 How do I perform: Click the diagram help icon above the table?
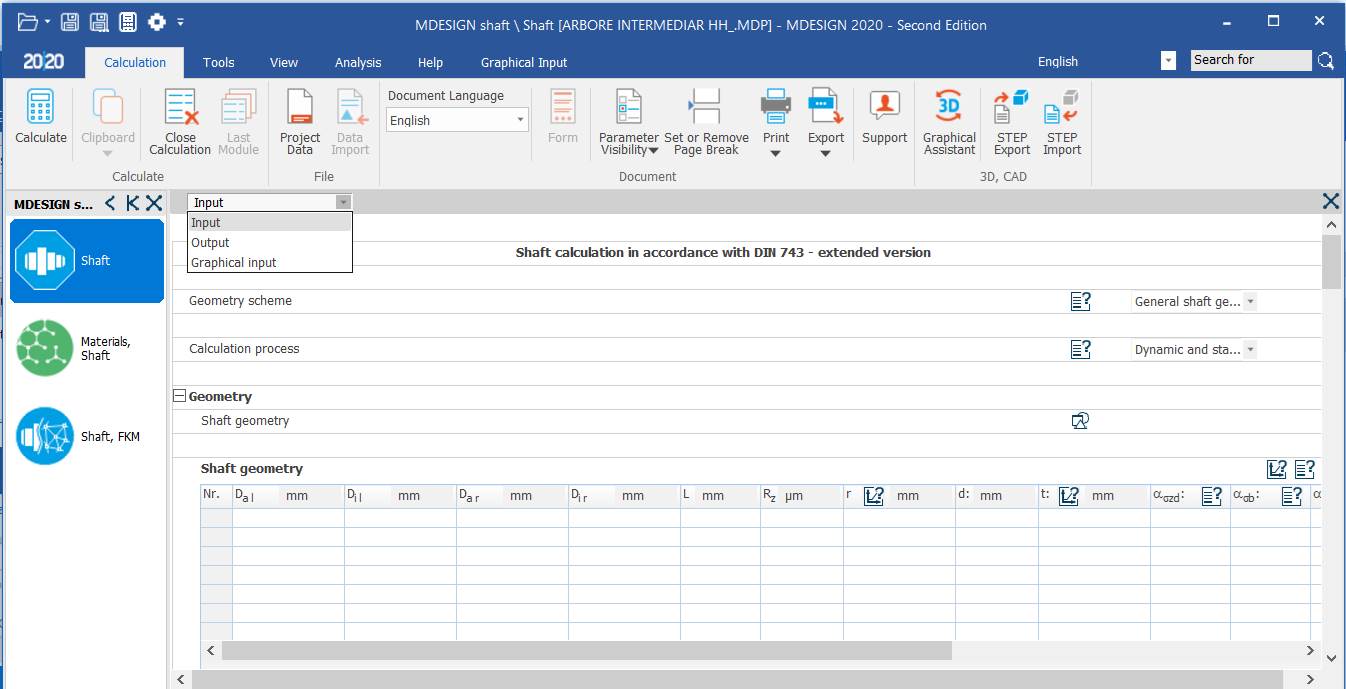(1276, 469)
